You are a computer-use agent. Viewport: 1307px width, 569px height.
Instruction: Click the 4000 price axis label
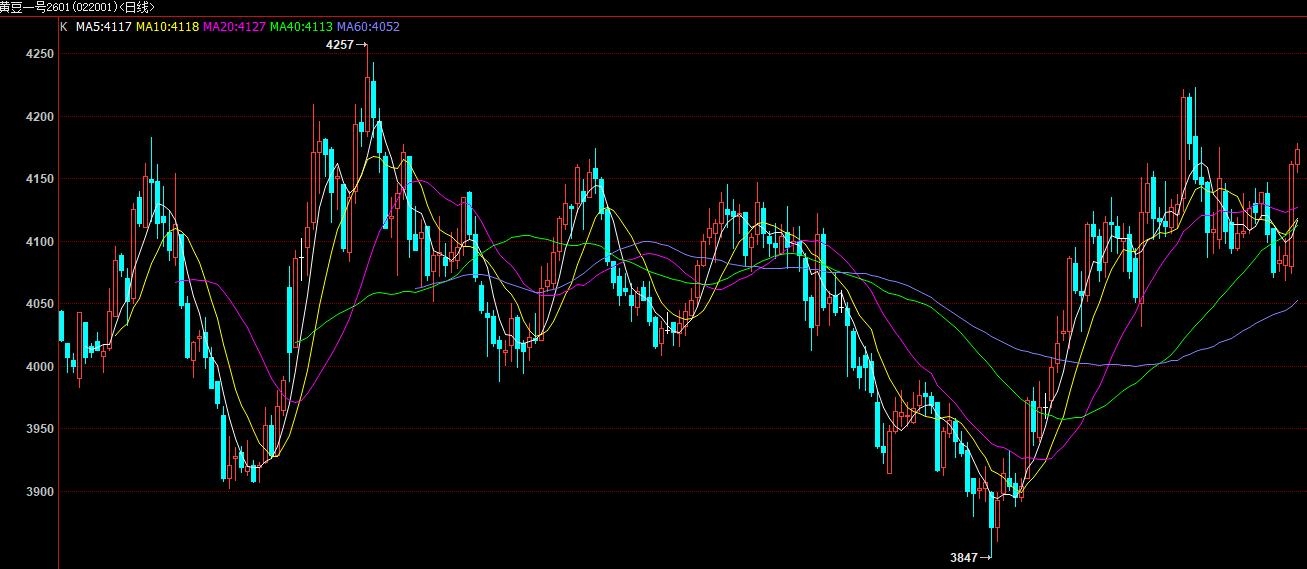pos(40,367)
